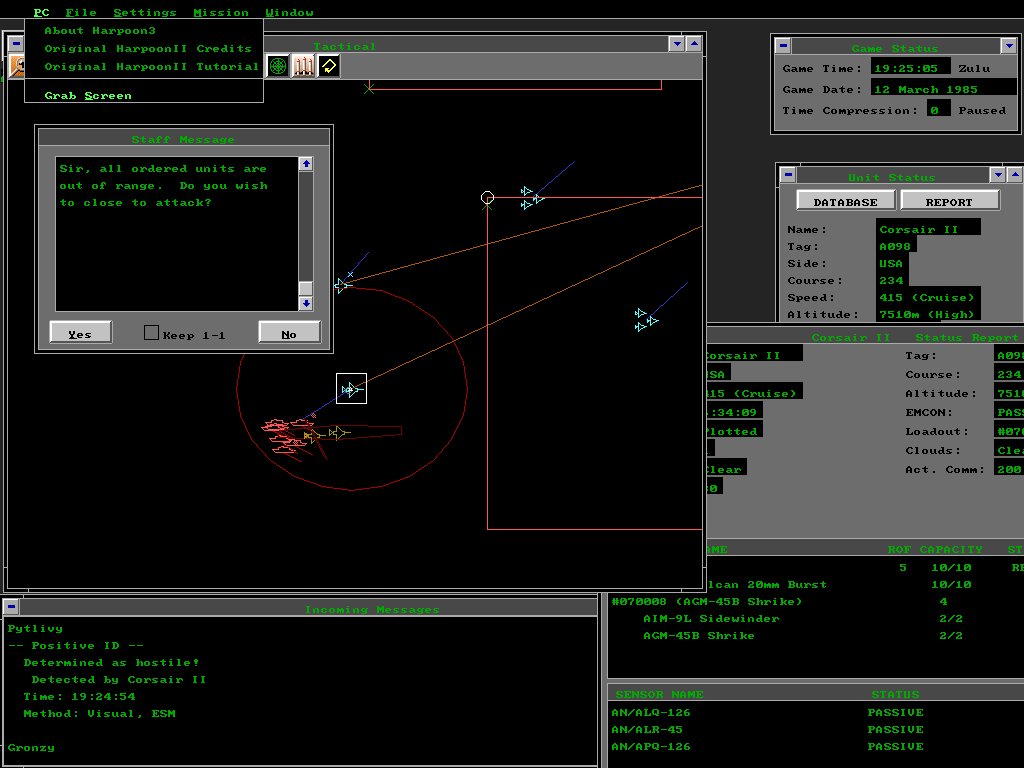Click the Unit Status window down arrow
1024x768 pixels.
(997, 175)
